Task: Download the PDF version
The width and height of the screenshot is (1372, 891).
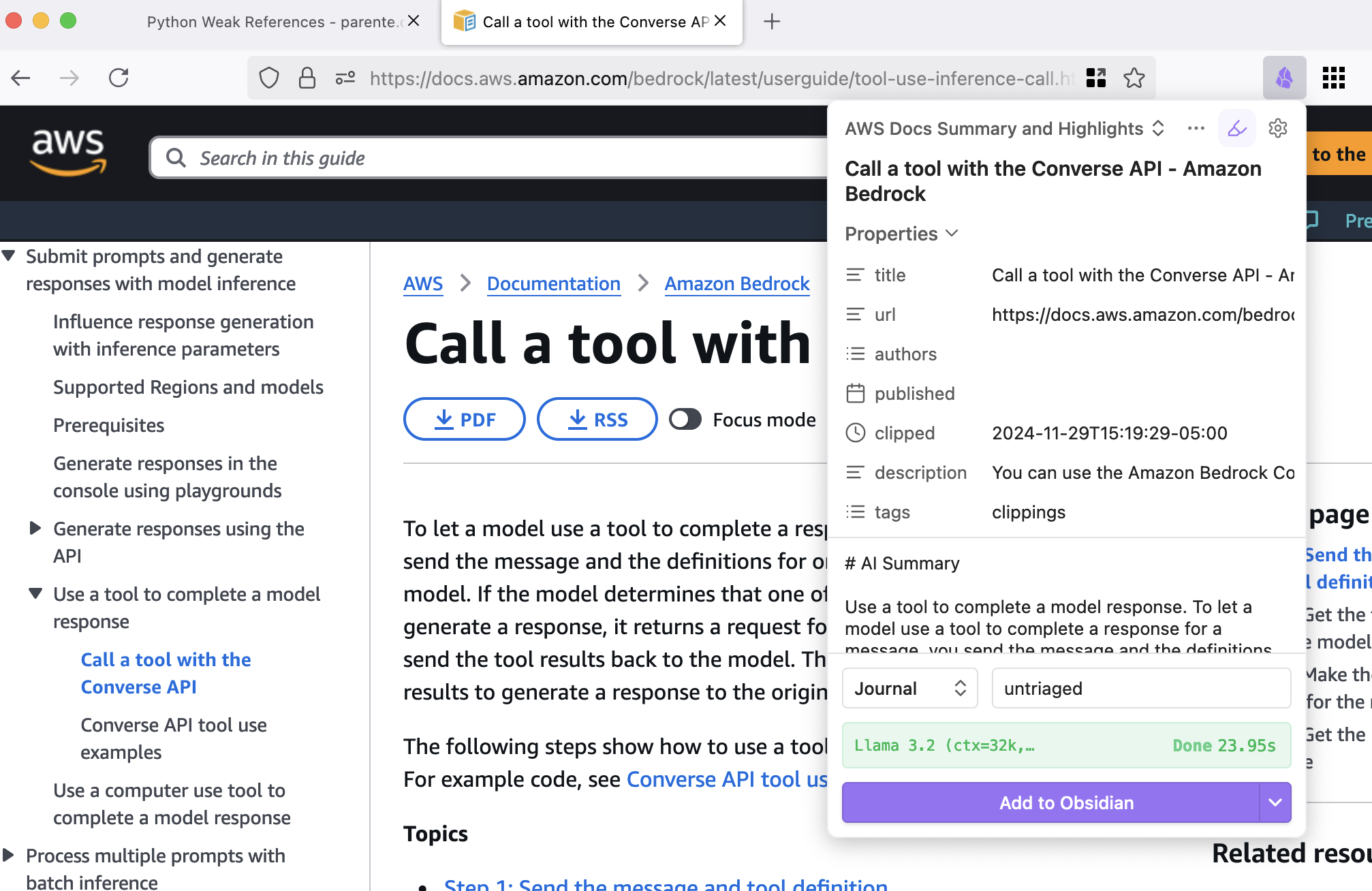Action: (465, 420)
